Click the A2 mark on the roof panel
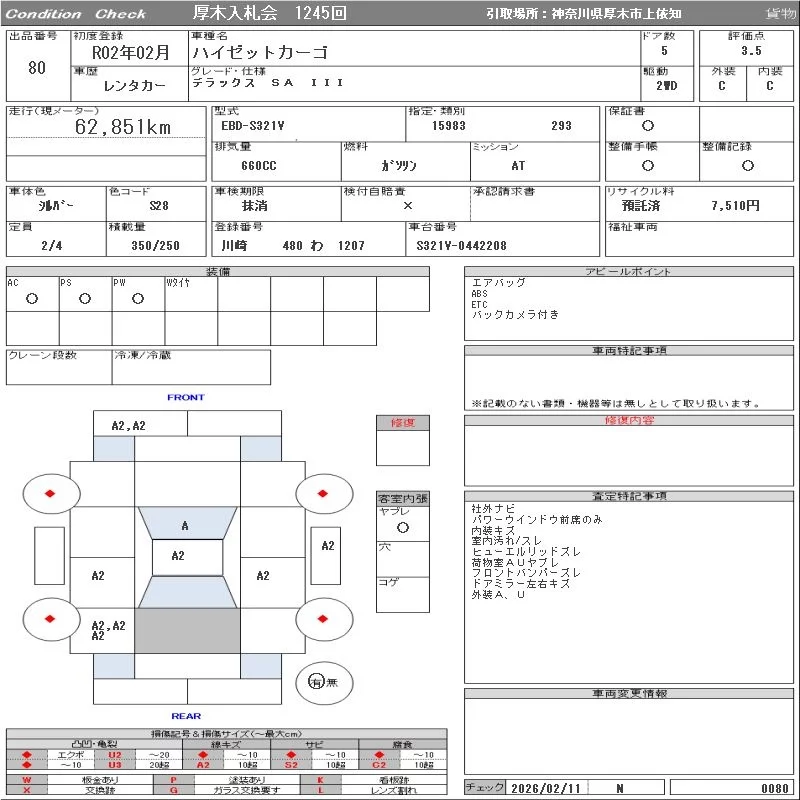Image resolution: width=800 pixels, height=800 pixels. click(178, 556)
